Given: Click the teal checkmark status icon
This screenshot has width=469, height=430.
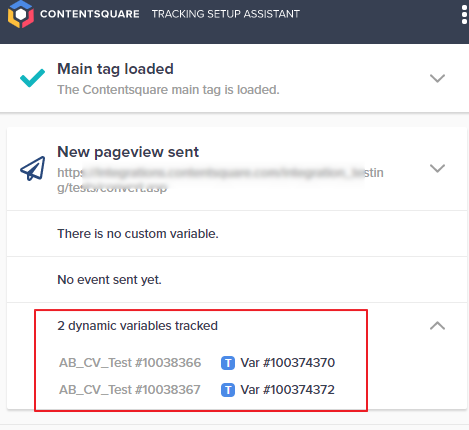Looking at the screenshot, I should (32, 78).
